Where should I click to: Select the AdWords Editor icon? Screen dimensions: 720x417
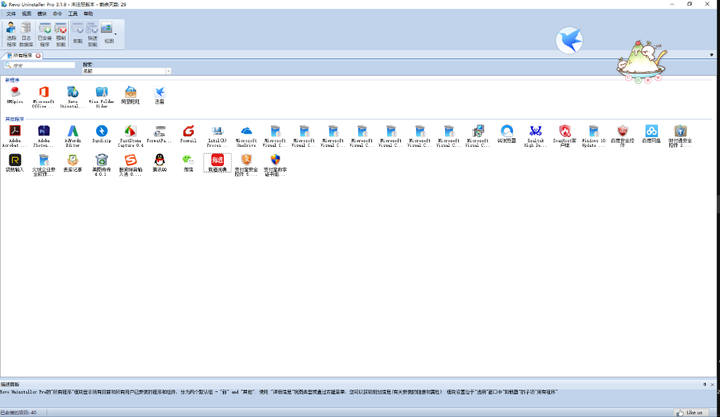click(x=73, y=136)
